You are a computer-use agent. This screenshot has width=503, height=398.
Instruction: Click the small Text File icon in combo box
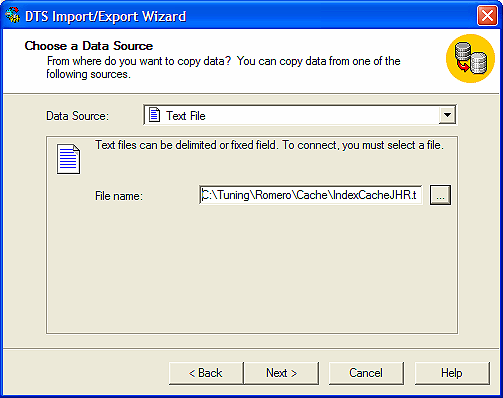pyautogui.click(x=154, y=115)
